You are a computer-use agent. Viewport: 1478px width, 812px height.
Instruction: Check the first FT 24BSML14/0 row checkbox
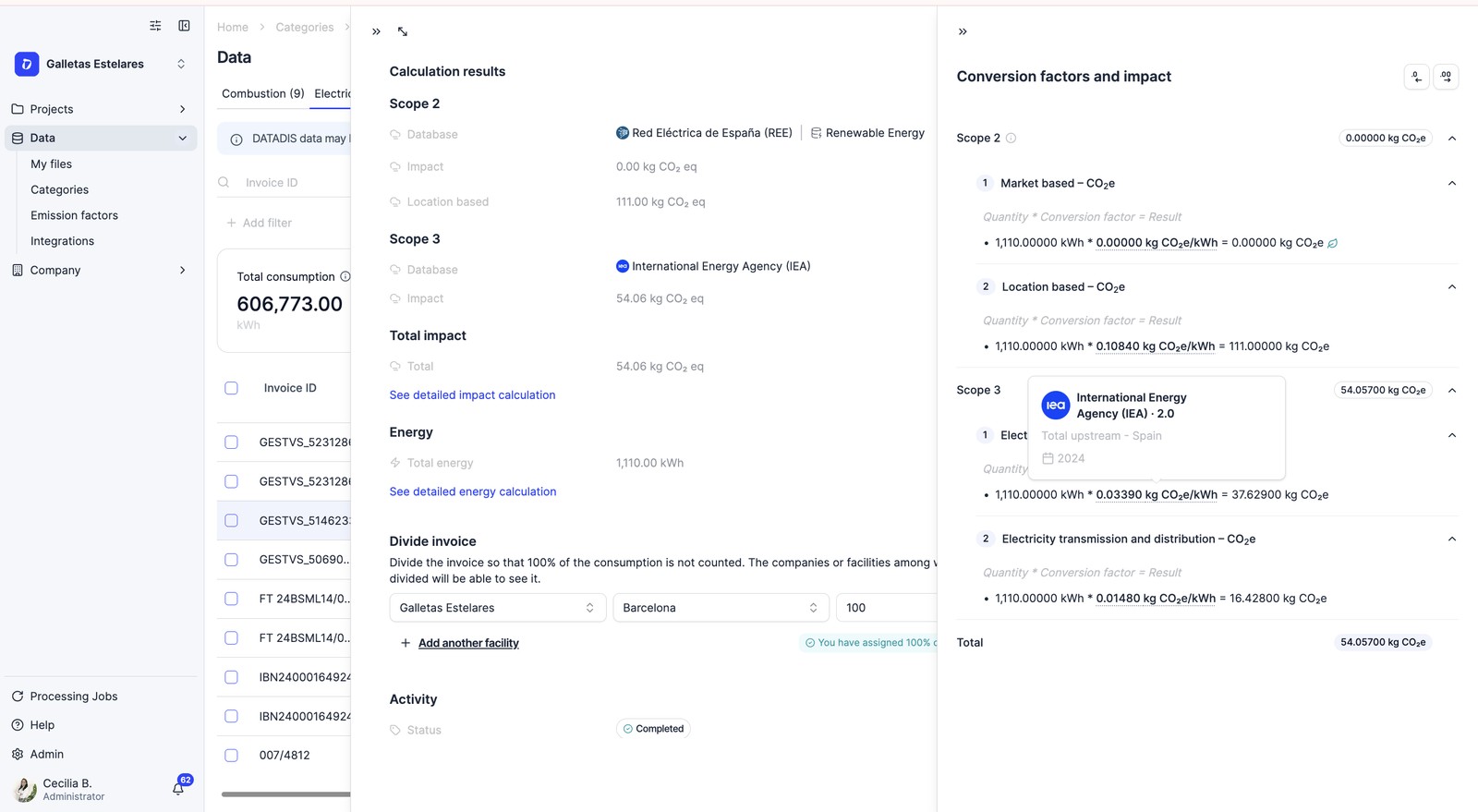point(232,599)
